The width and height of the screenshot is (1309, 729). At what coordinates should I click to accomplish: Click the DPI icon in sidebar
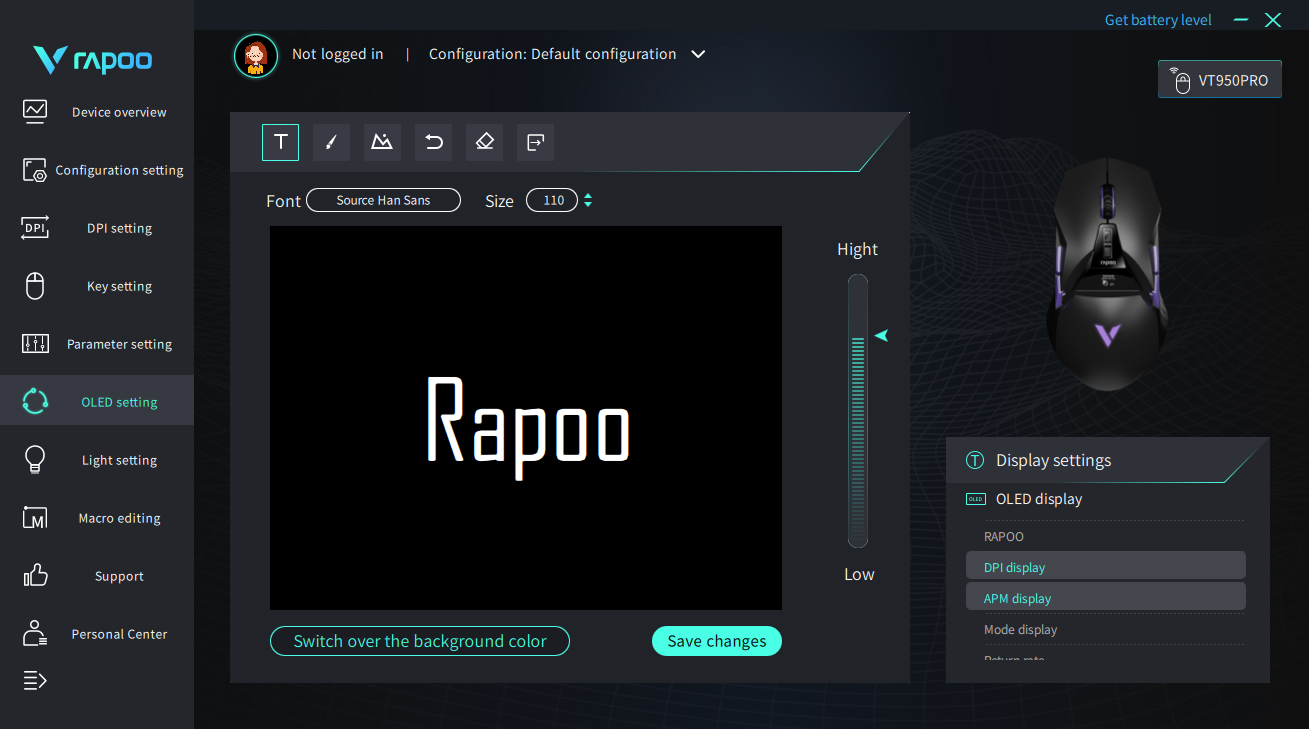click(x=35, y=227)
